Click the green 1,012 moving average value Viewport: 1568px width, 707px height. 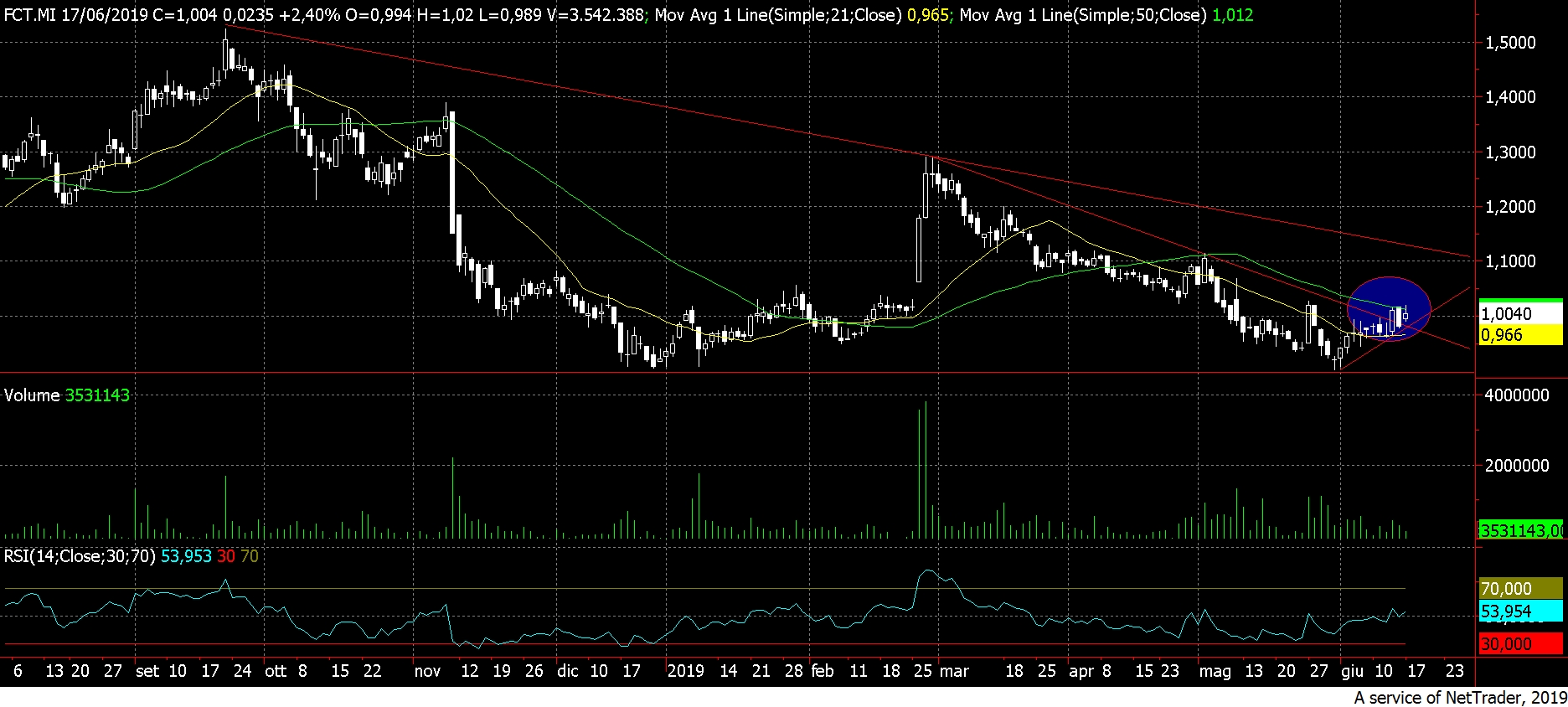coord(1233,15)
